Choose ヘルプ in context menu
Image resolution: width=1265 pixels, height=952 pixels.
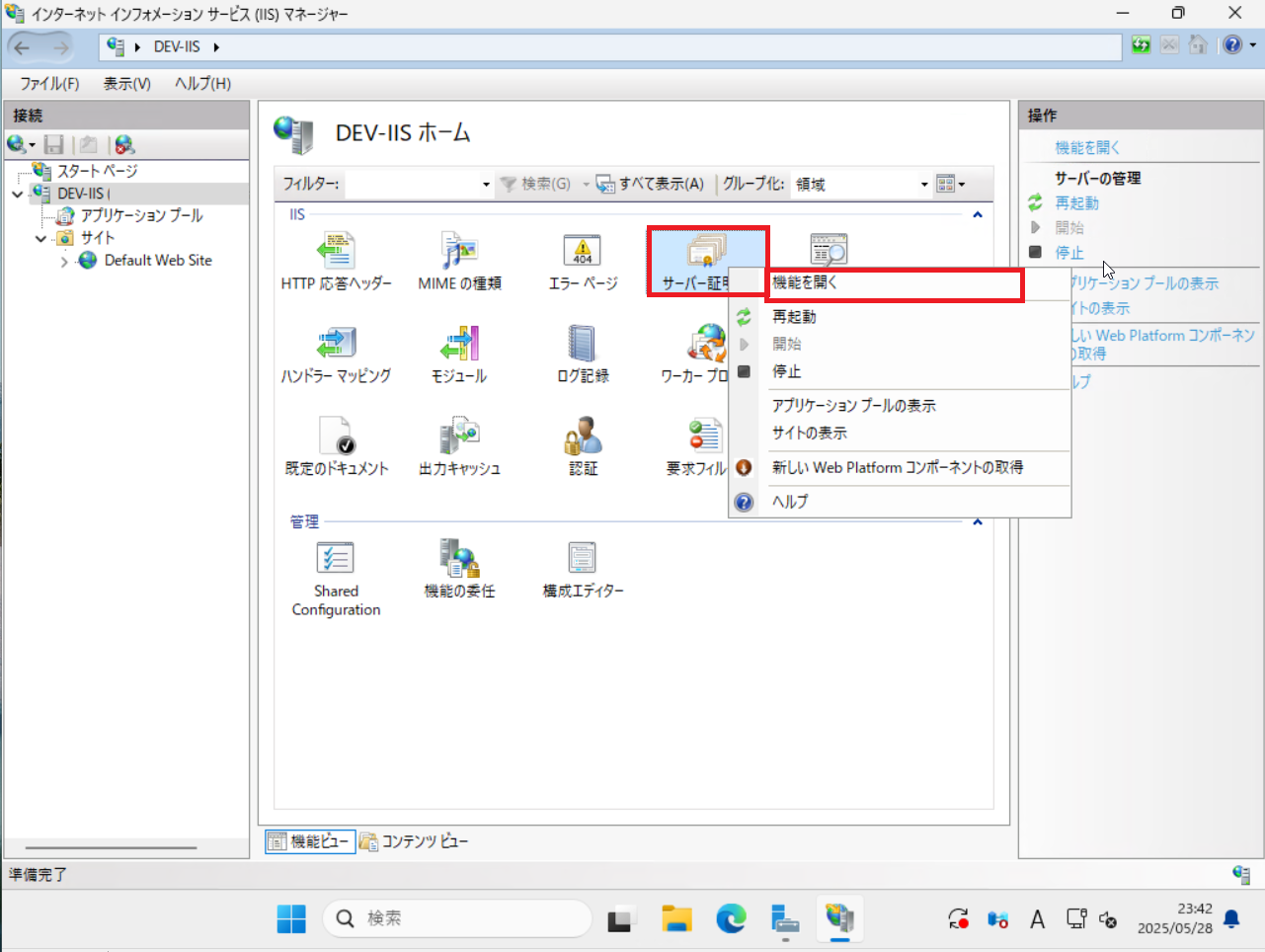tap(900, 502)
